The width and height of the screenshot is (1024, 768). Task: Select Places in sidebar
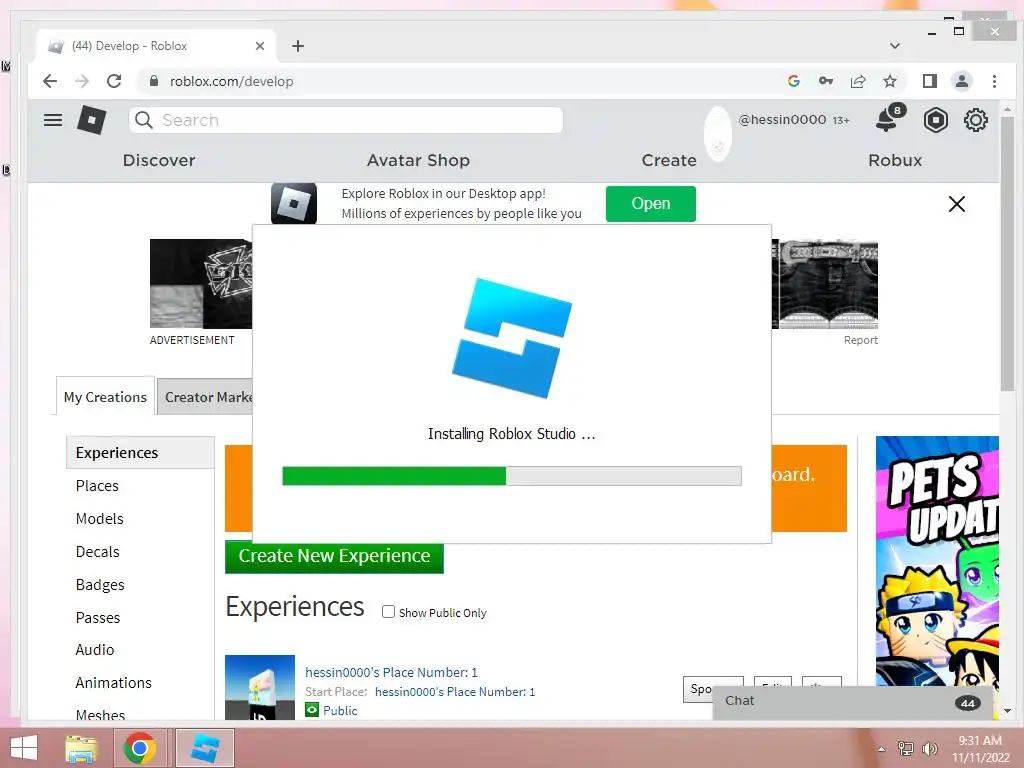[97, 486]
